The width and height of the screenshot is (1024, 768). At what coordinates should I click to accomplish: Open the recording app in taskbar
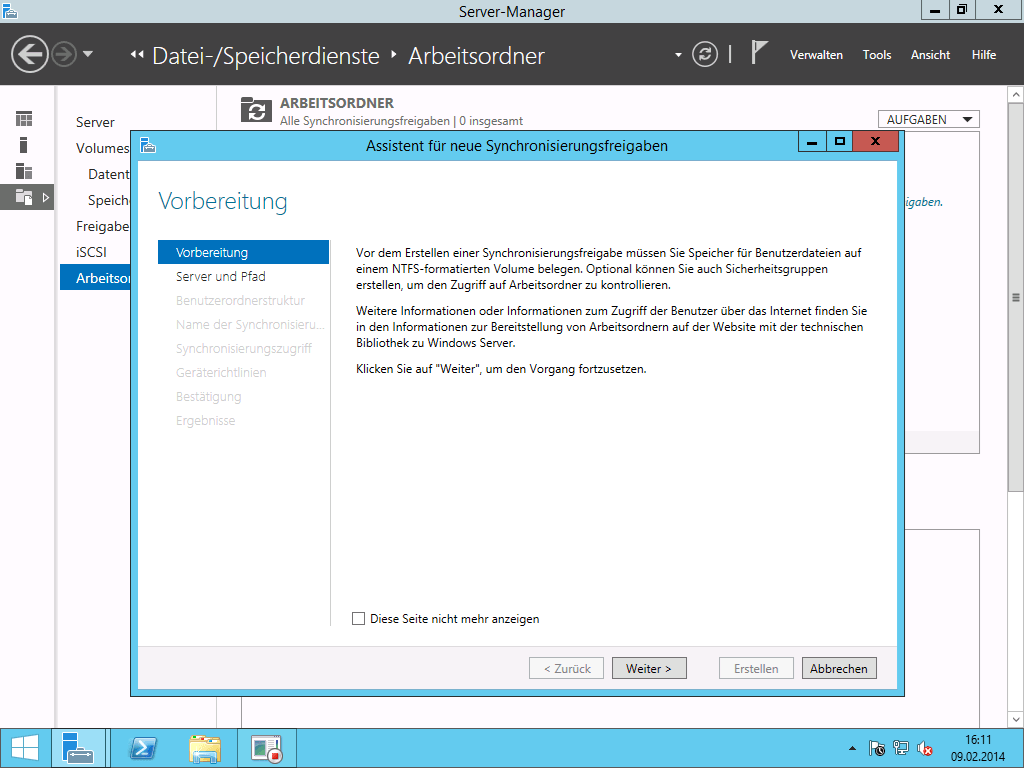266,748
